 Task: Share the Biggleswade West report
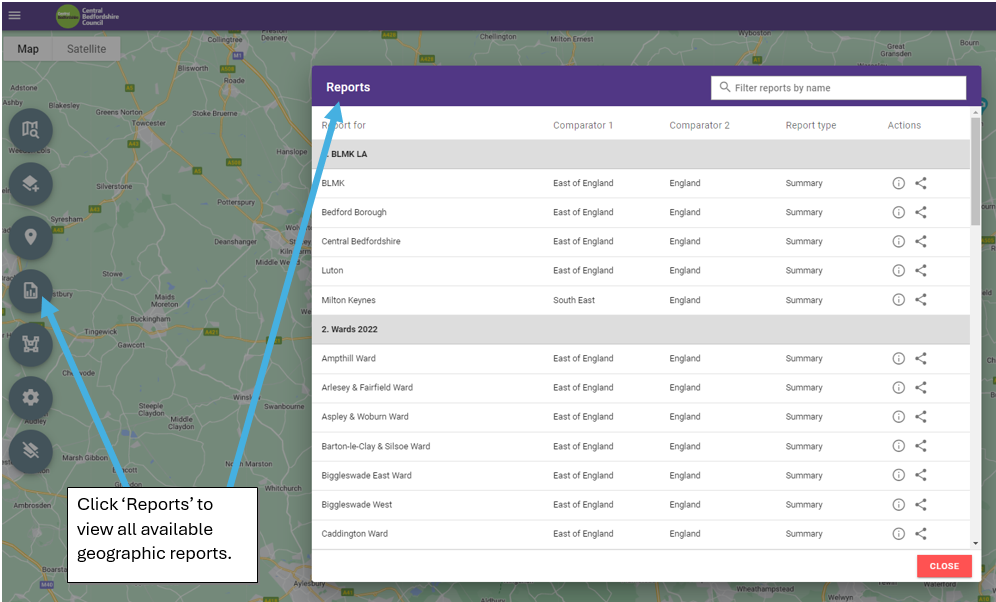point(920,504)
